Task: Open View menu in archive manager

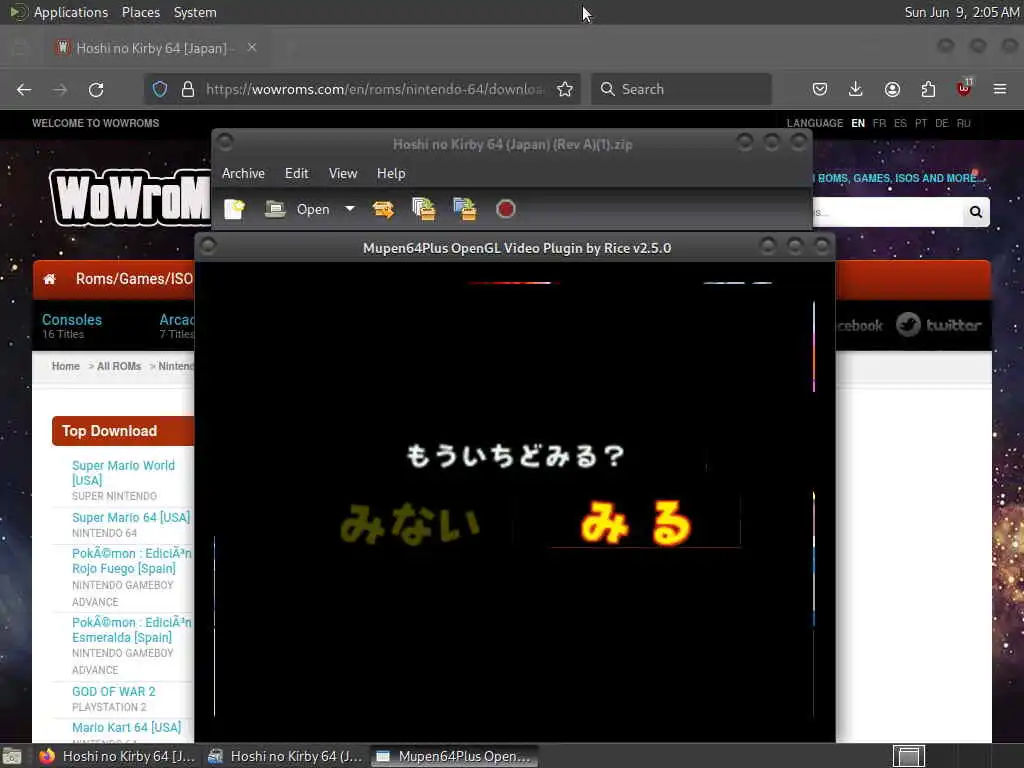Action: coord(343,173)
